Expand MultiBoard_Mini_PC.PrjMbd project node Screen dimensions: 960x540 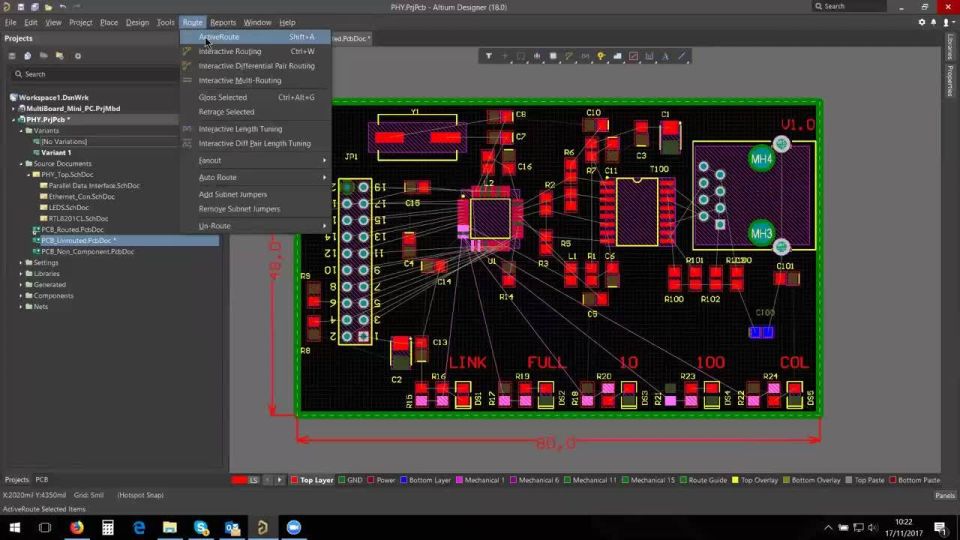click(x=13, y=108)
